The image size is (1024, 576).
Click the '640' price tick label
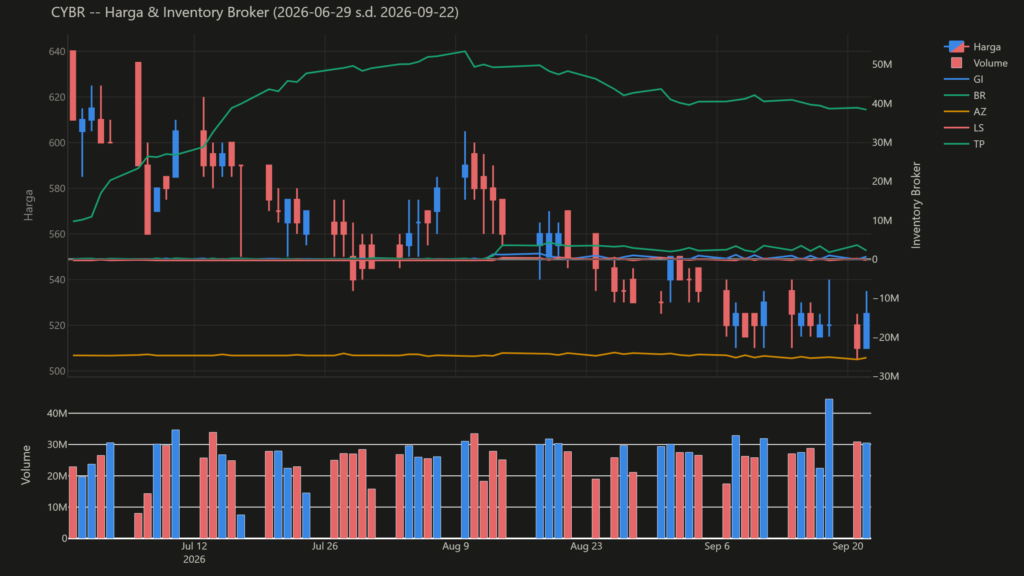(x=57, y=52)
